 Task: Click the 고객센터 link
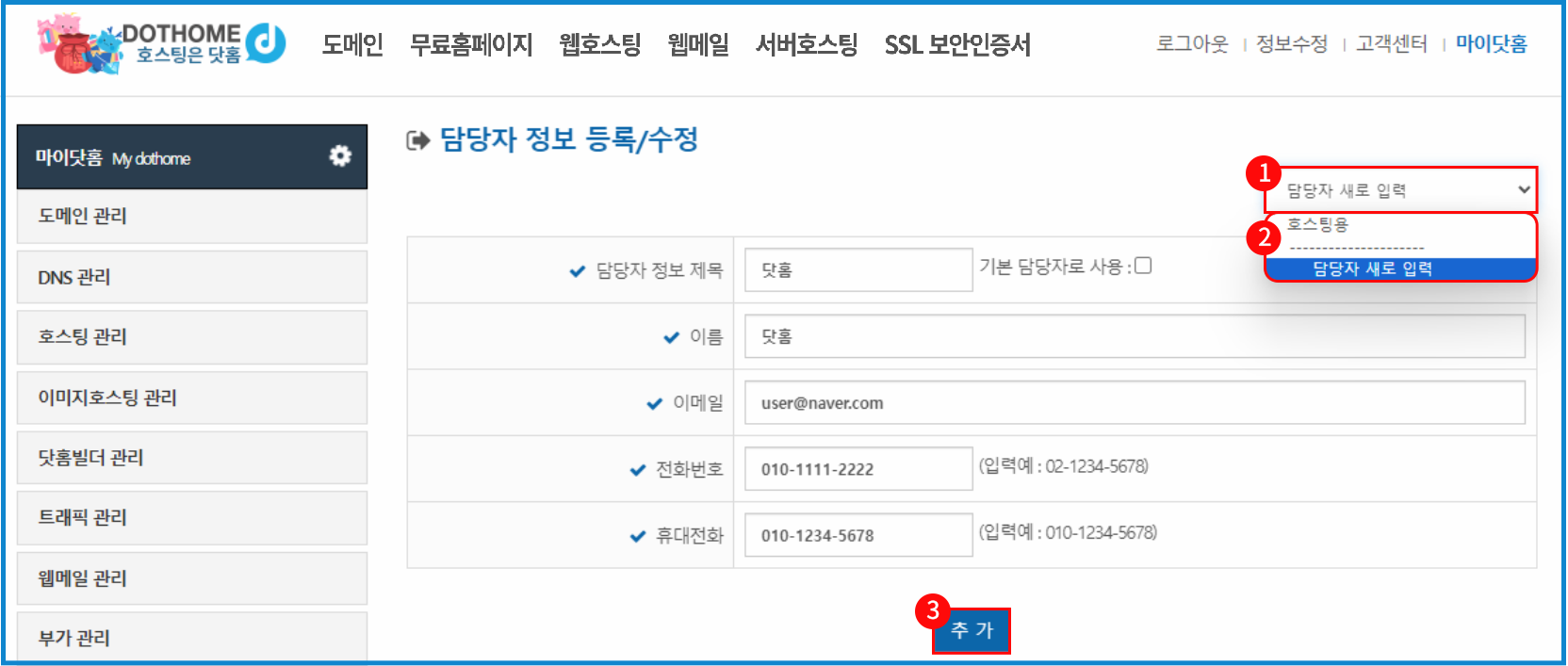point(1392,43)
